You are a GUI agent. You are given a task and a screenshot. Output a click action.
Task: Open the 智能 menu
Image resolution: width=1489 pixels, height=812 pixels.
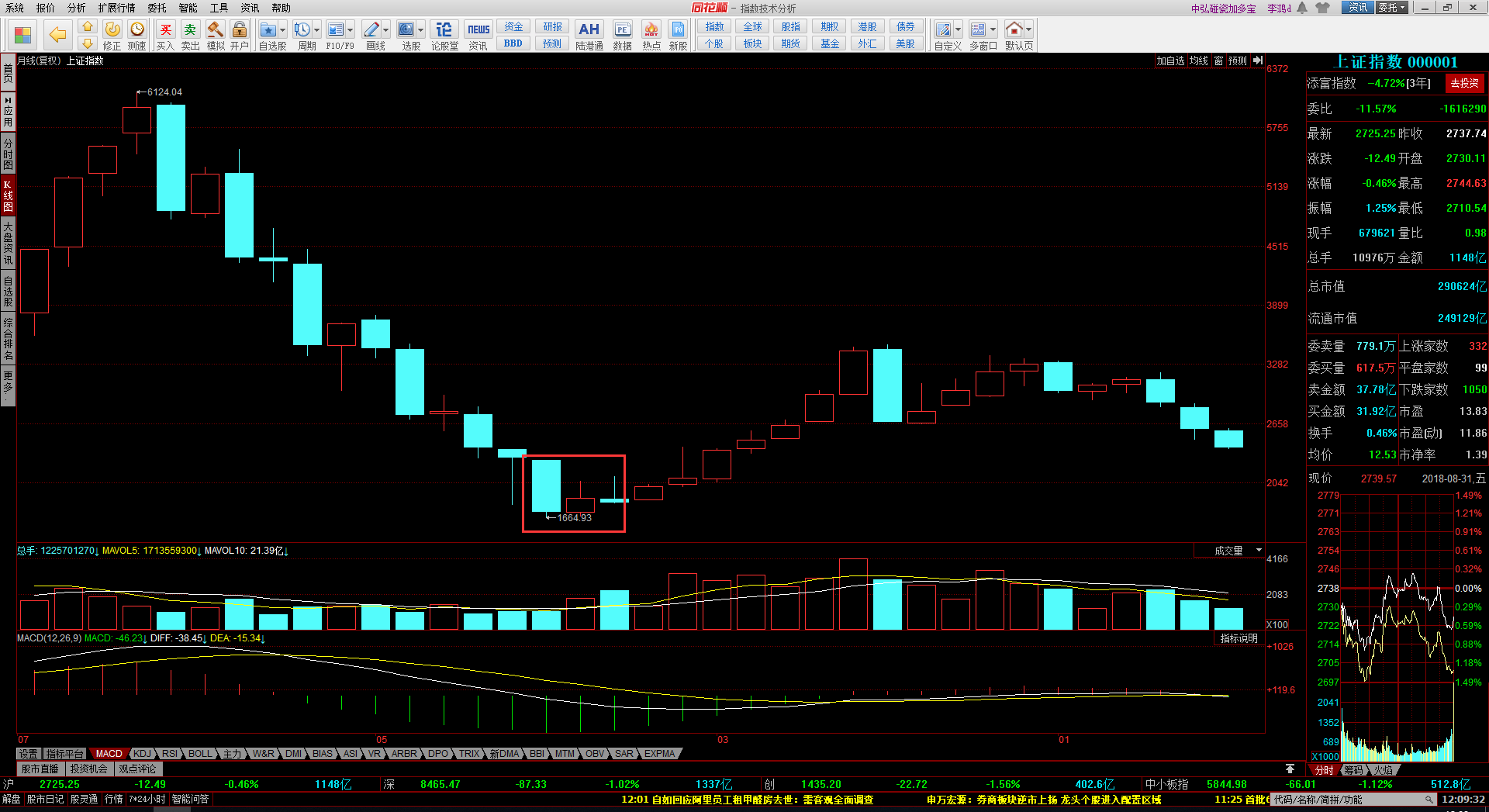coord(188,8)
